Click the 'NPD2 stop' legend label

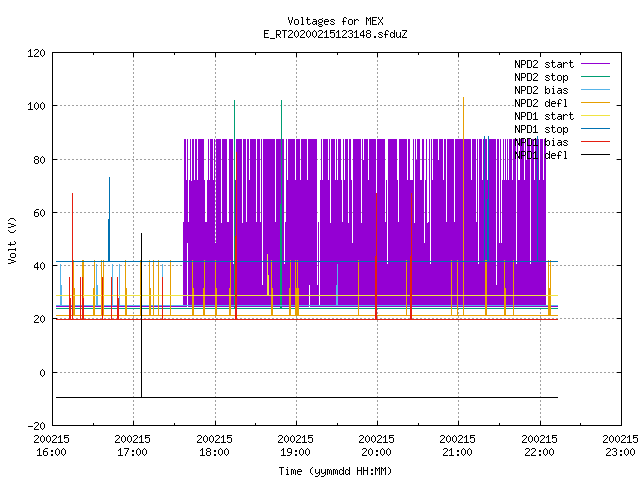point(541,77)
